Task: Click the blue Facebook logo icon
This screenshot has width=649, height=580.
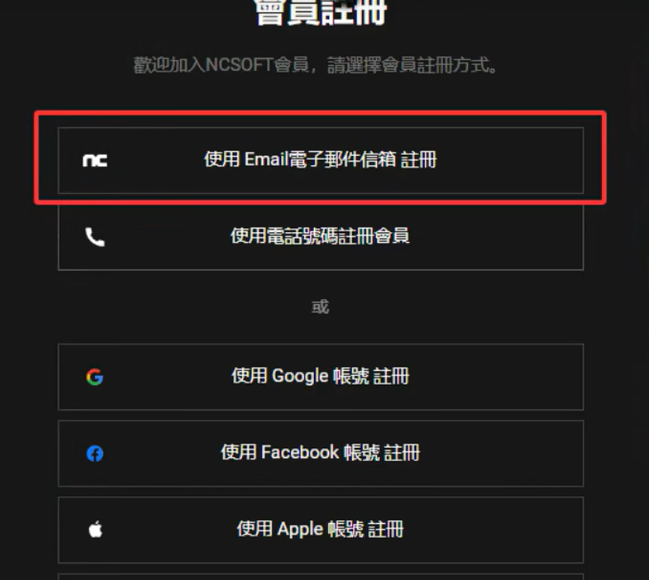Action: [x=95, y=453]
